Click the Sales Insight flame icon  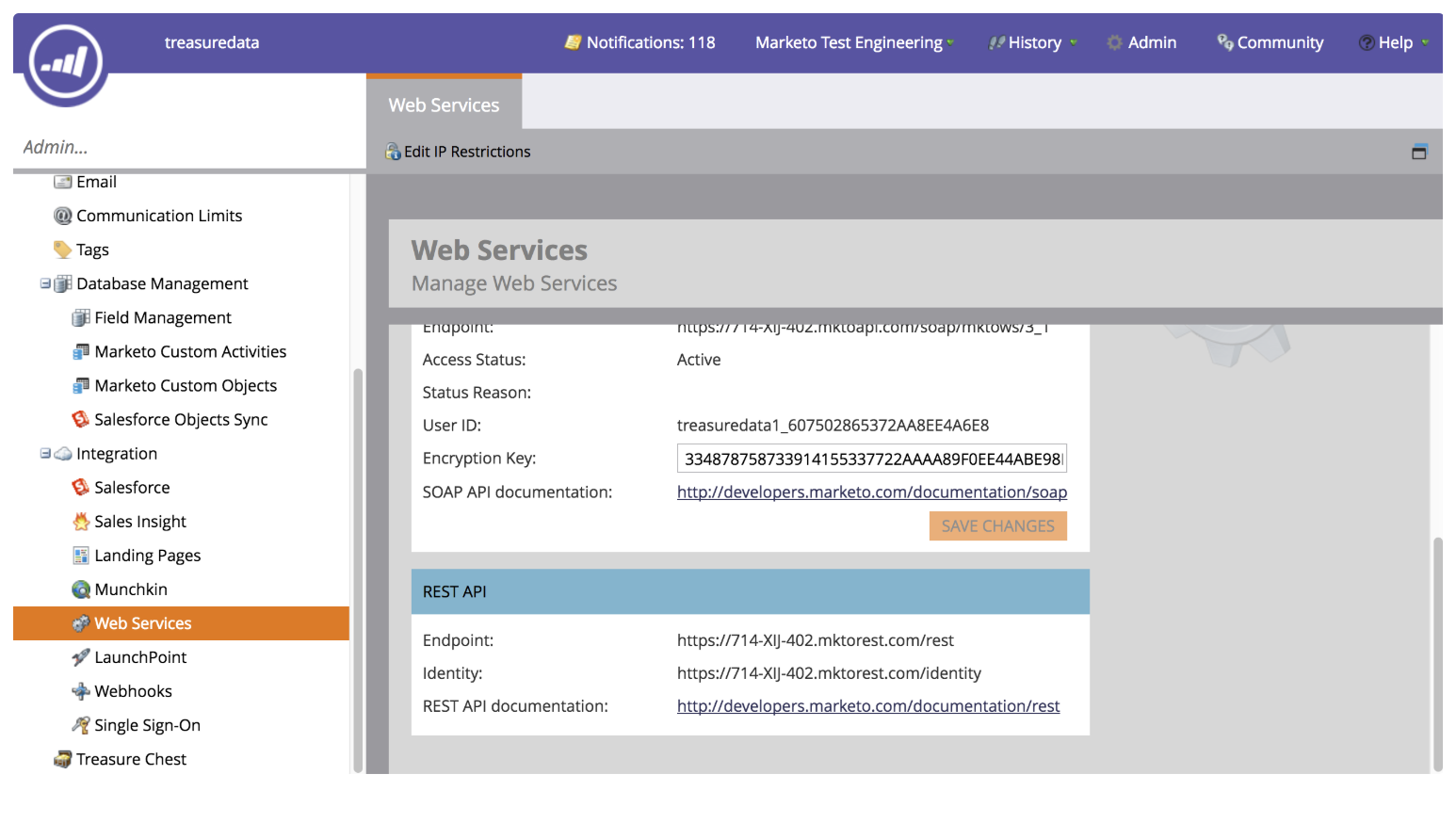pos(81,522)
